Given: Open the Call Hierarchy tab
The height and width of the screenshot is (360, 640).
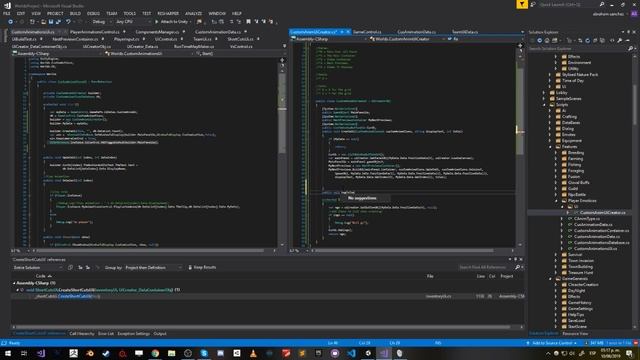Looking at the screenshot, I should [82, 333].
